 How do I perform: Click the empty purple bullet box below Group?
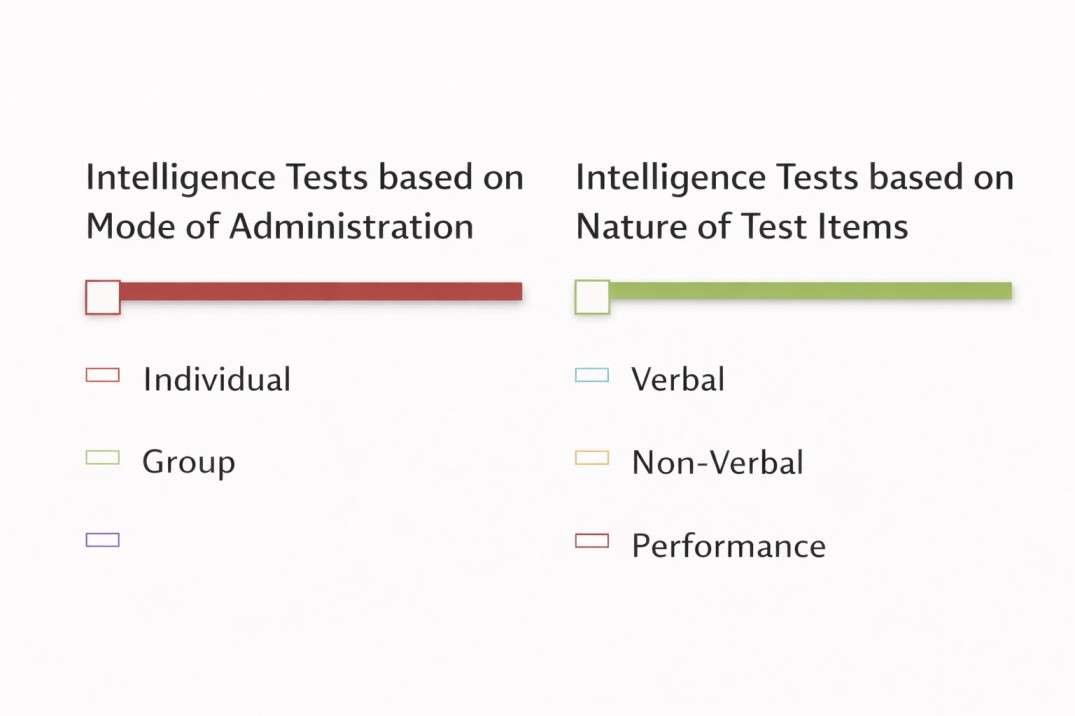pos(103,540)
